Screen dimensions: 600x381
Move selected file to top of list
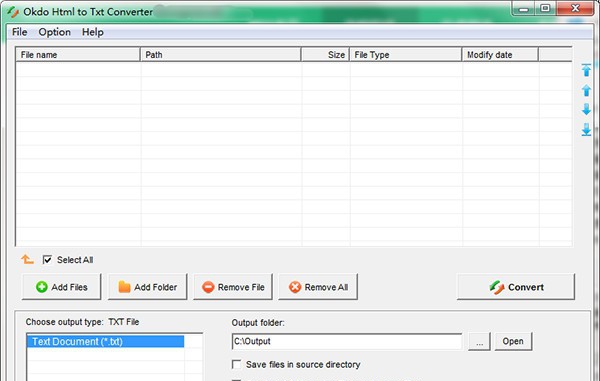[586, 70]
